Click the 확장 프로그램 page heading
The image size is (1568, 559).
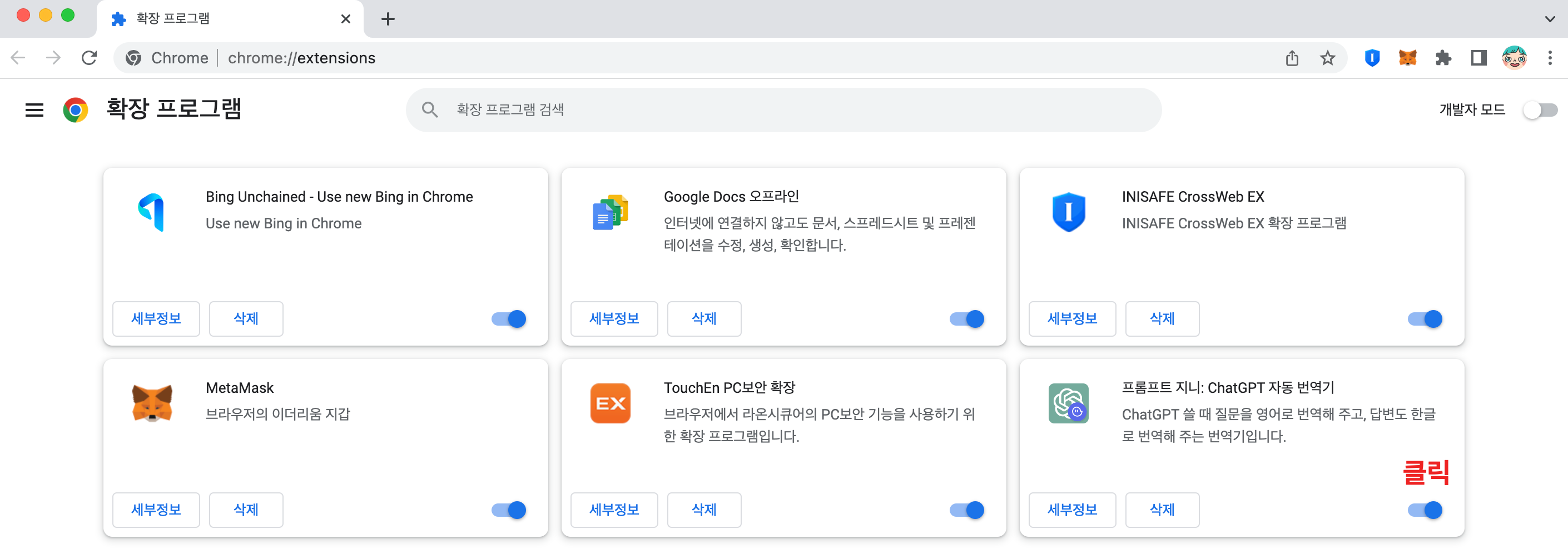pyautogui.click(x=174, y=109)
